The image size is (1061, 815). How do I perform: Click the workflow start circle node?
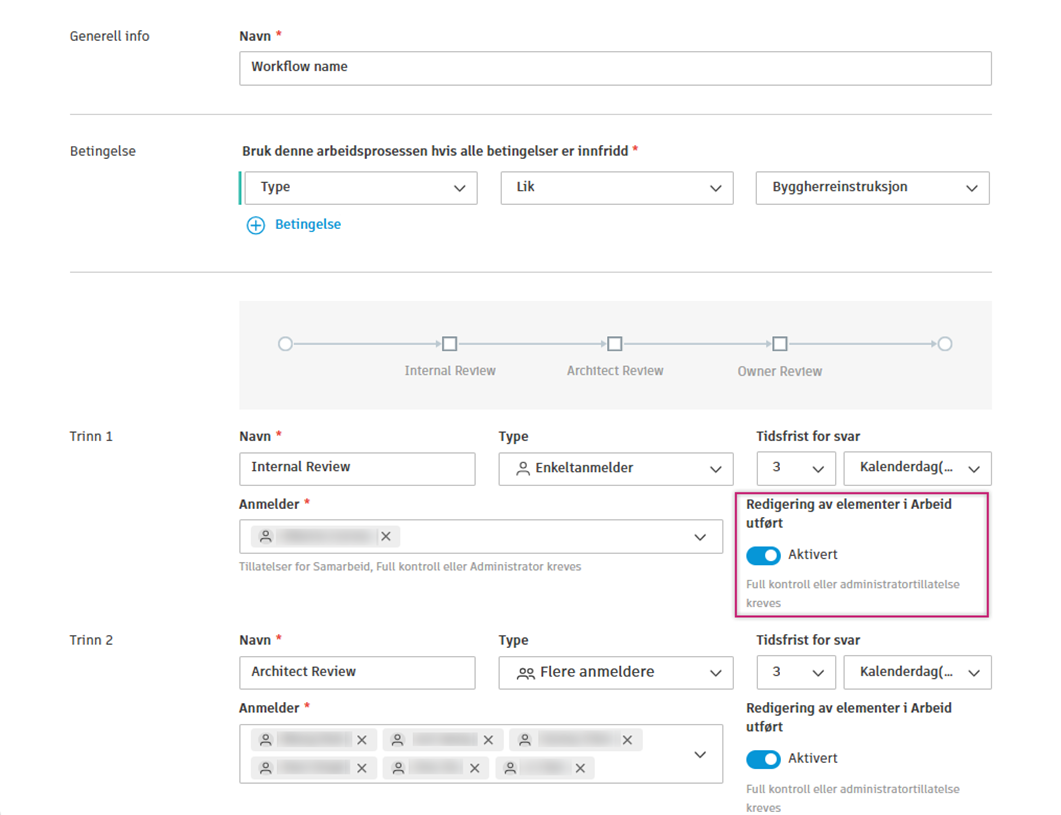click(x=285, y=344)
